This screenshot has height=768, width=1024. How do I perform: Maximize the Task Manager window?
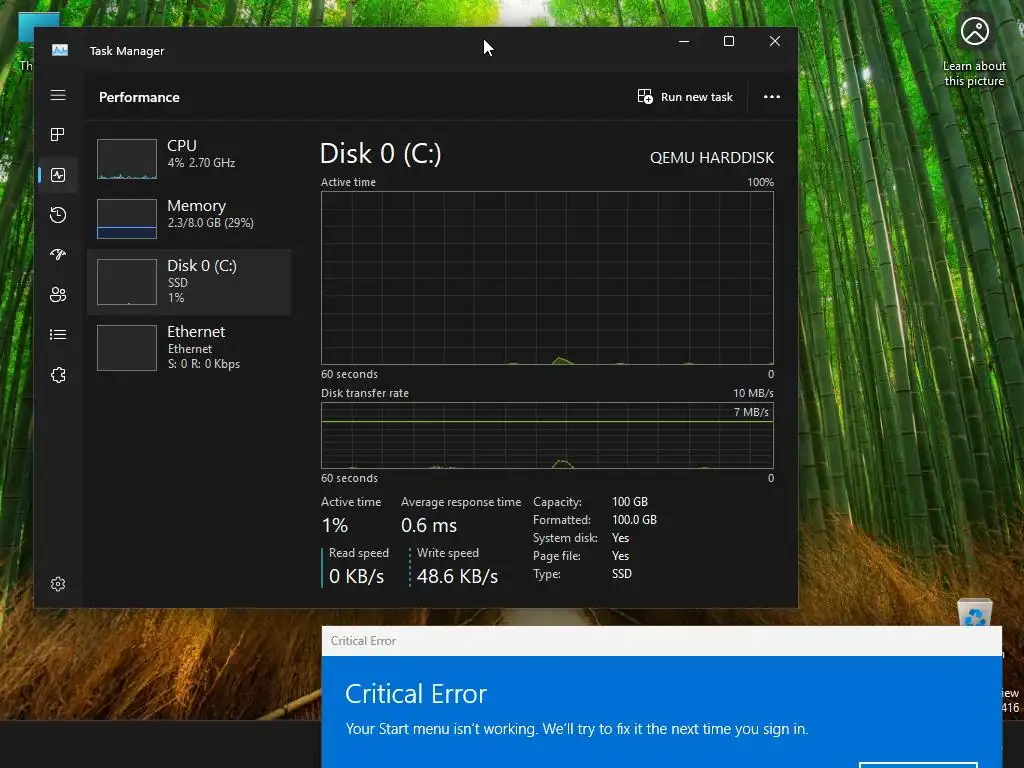(729, 41)
